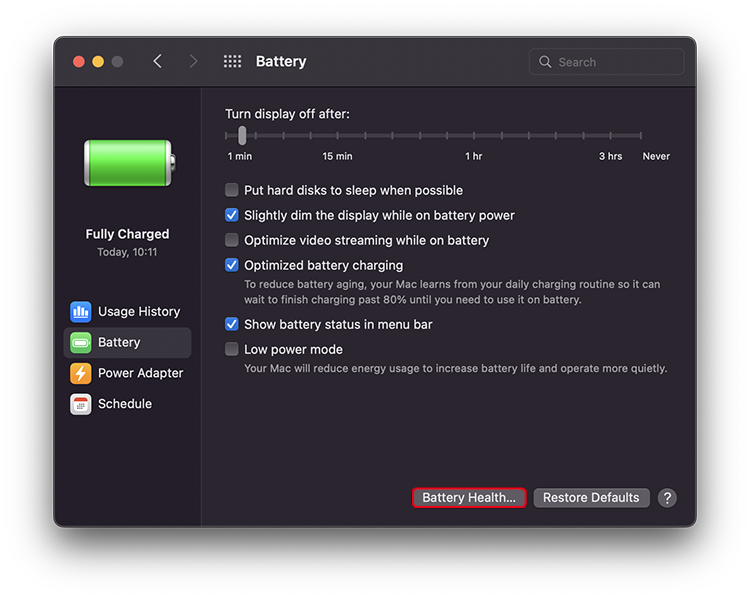Click the display off slider thumb

tap(242, 135)
